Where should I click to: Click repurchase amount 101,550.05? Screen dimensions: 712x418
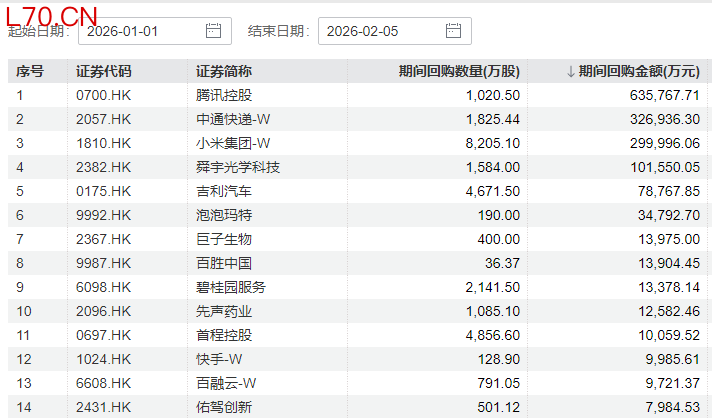(665, 167)
